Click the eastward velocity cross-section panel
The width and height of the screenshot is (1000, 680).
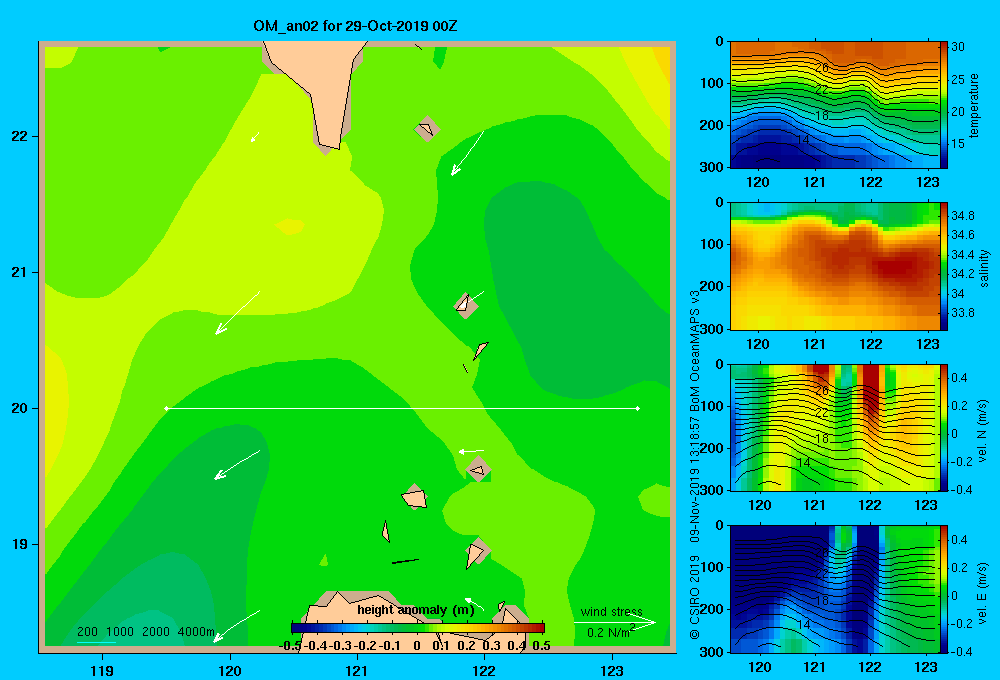pyautogui.click(x=834, y=589)
